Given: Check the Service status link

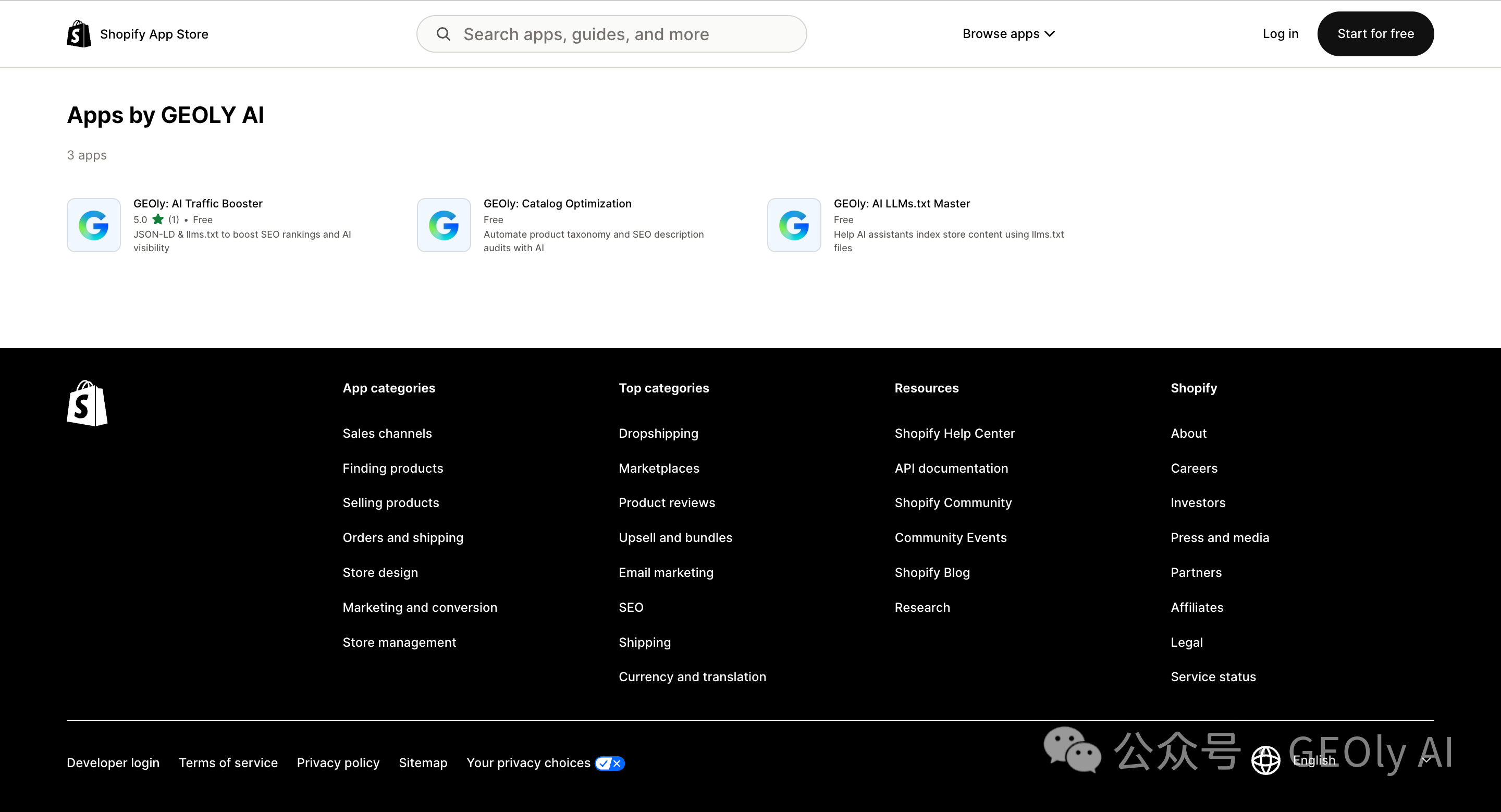Looking at the screenshot, I should tap(1214, 677).
